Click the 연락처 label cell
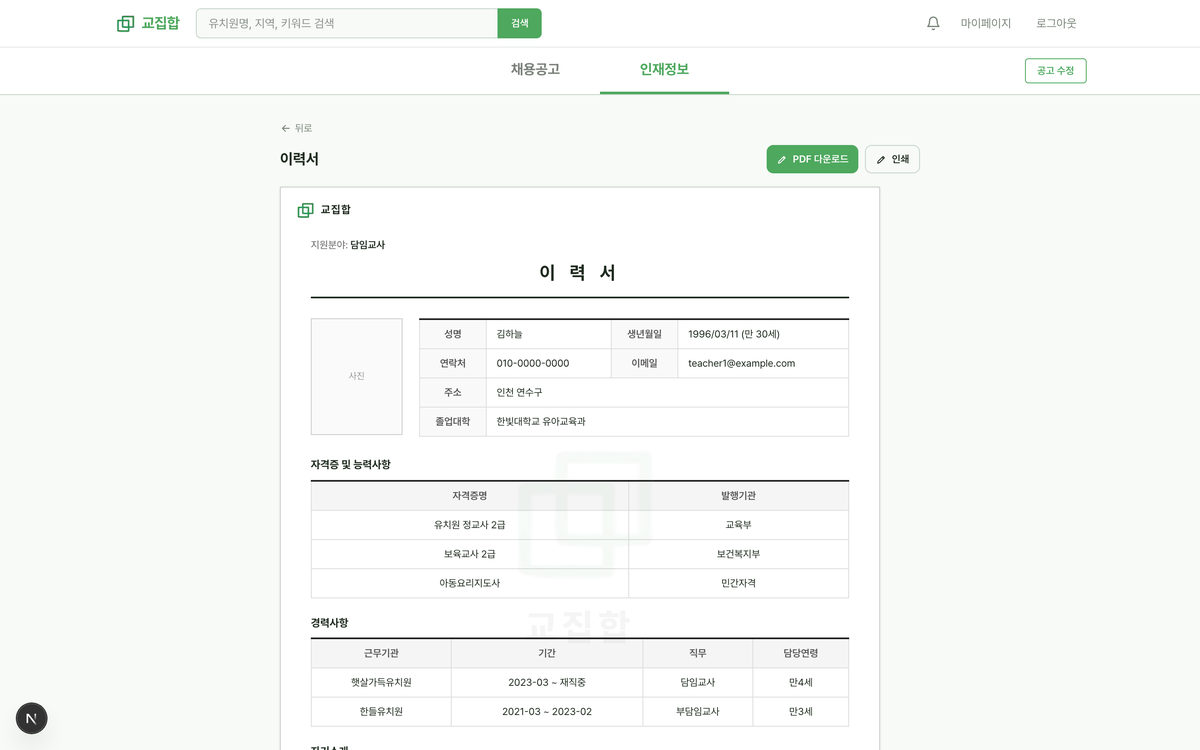Screen dimensions: 1200x750 (x=453, y=363)
